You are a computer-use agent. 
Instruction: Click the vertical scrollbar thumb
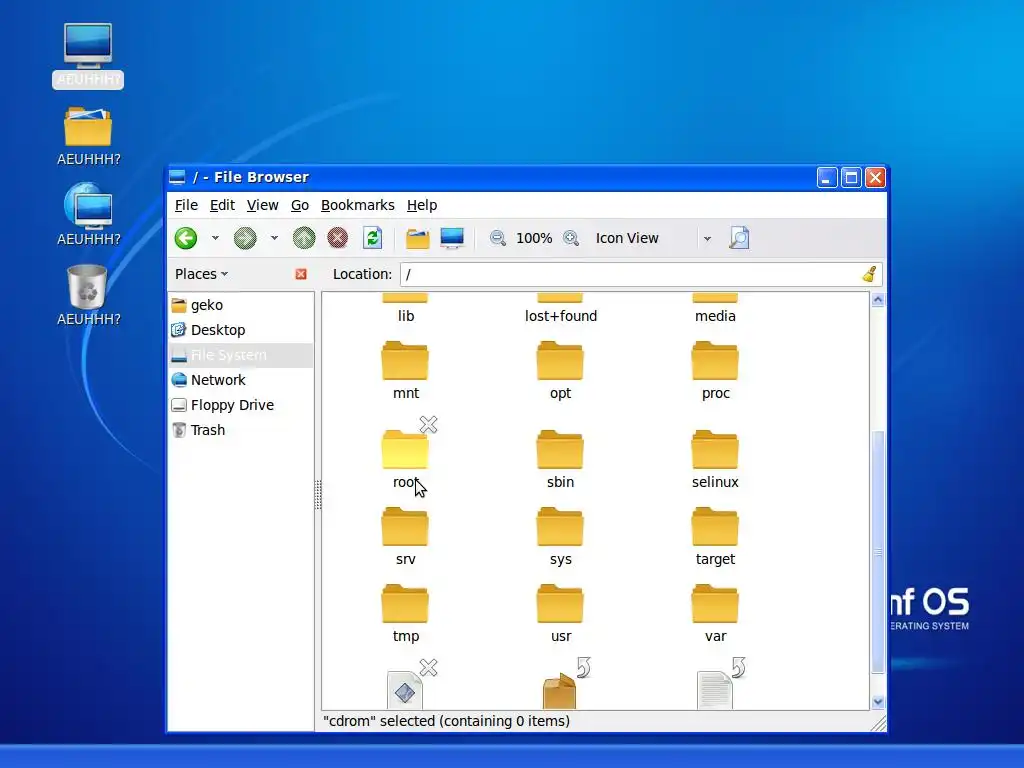pyautogui.click(x=878, y=552)
